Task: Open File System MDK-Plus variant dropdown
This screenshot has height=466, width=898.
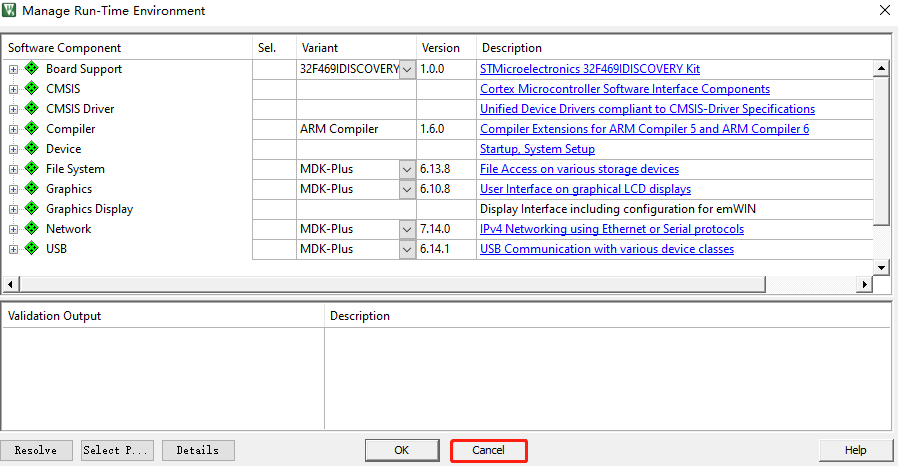Action: 407,169
